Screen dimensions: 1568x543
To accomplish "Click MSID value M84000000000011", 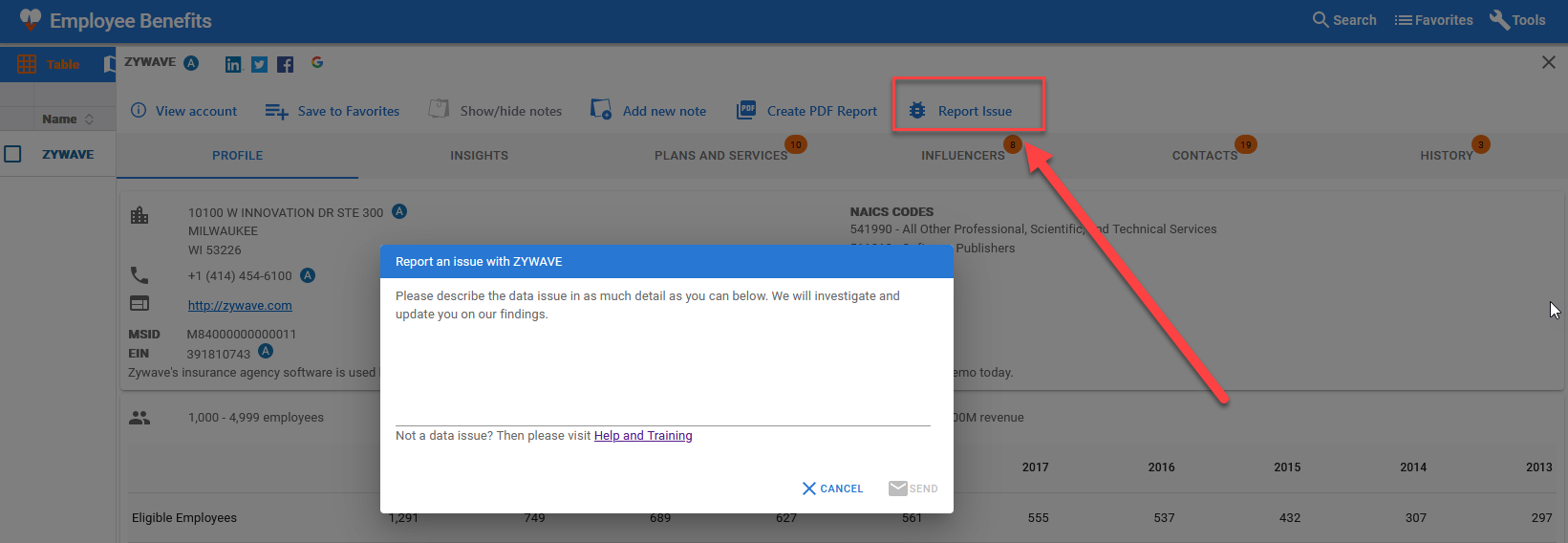I will (242, 335).
